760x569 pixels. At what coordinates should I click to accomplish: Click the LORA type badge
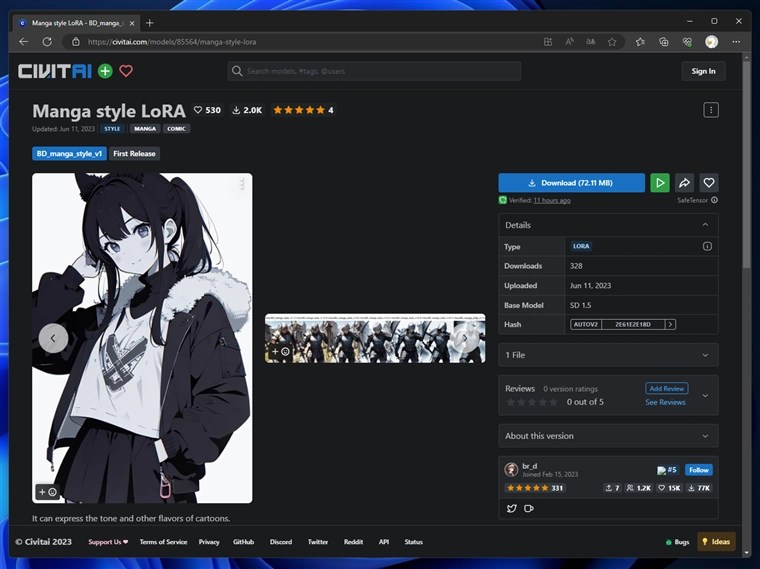pos(581,246)
